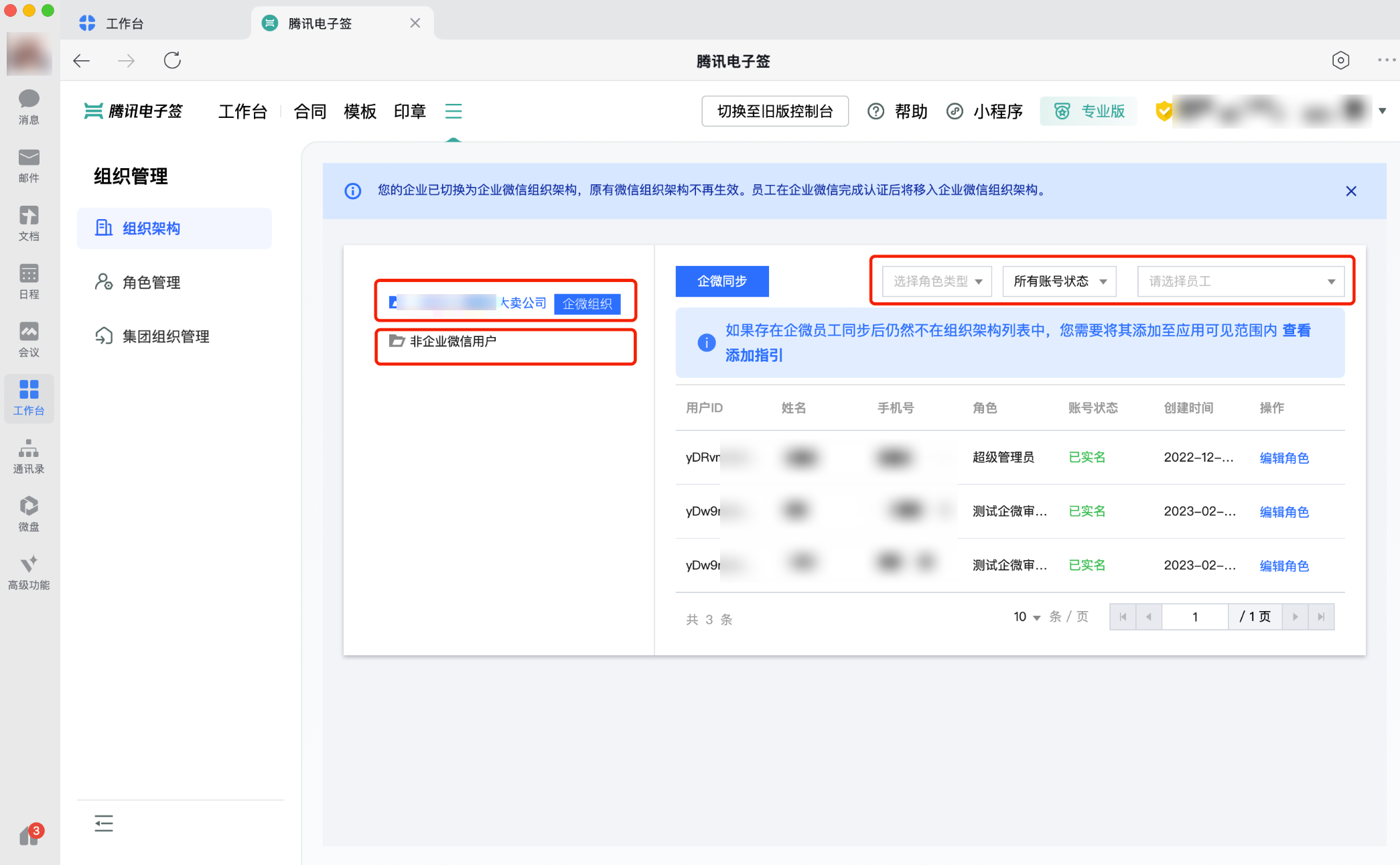Open the 邮件 mail sidebar icon
The width and height of the screenshot is (1400, 865).
coord(29,165)
